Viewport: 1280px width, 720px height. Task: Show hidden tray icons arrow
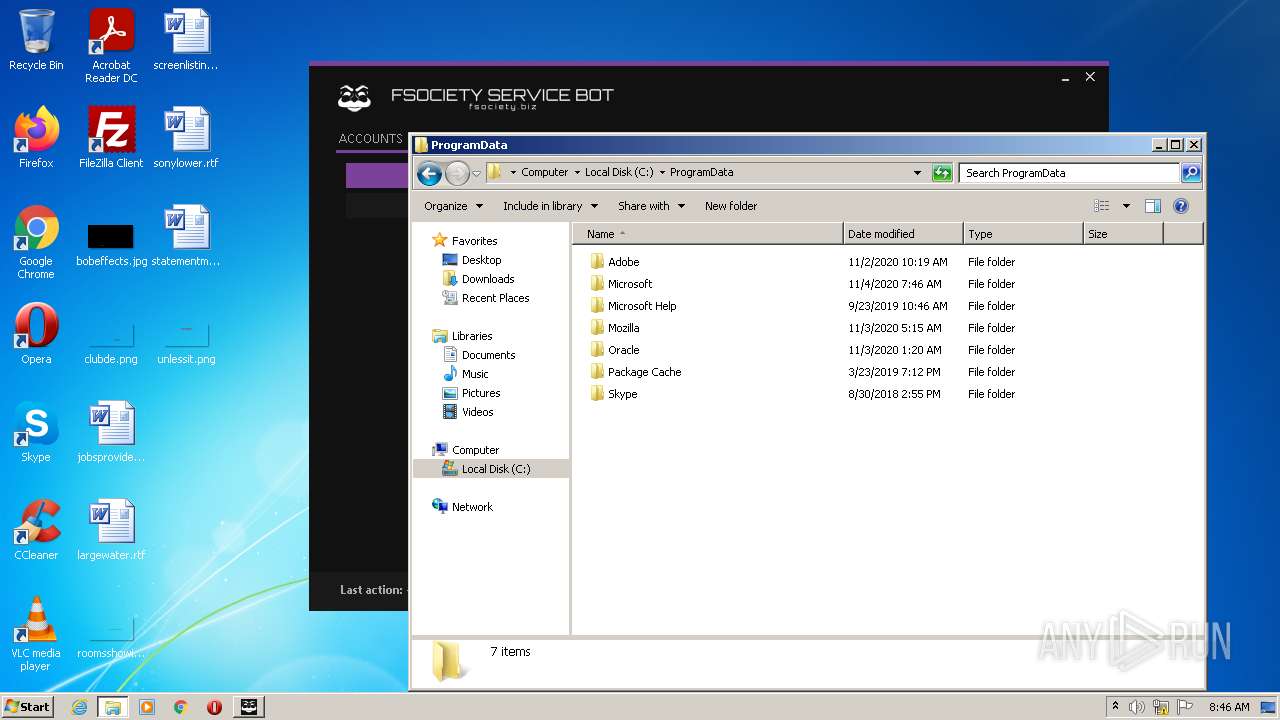pyautogui.click(x=1115, y=707)
